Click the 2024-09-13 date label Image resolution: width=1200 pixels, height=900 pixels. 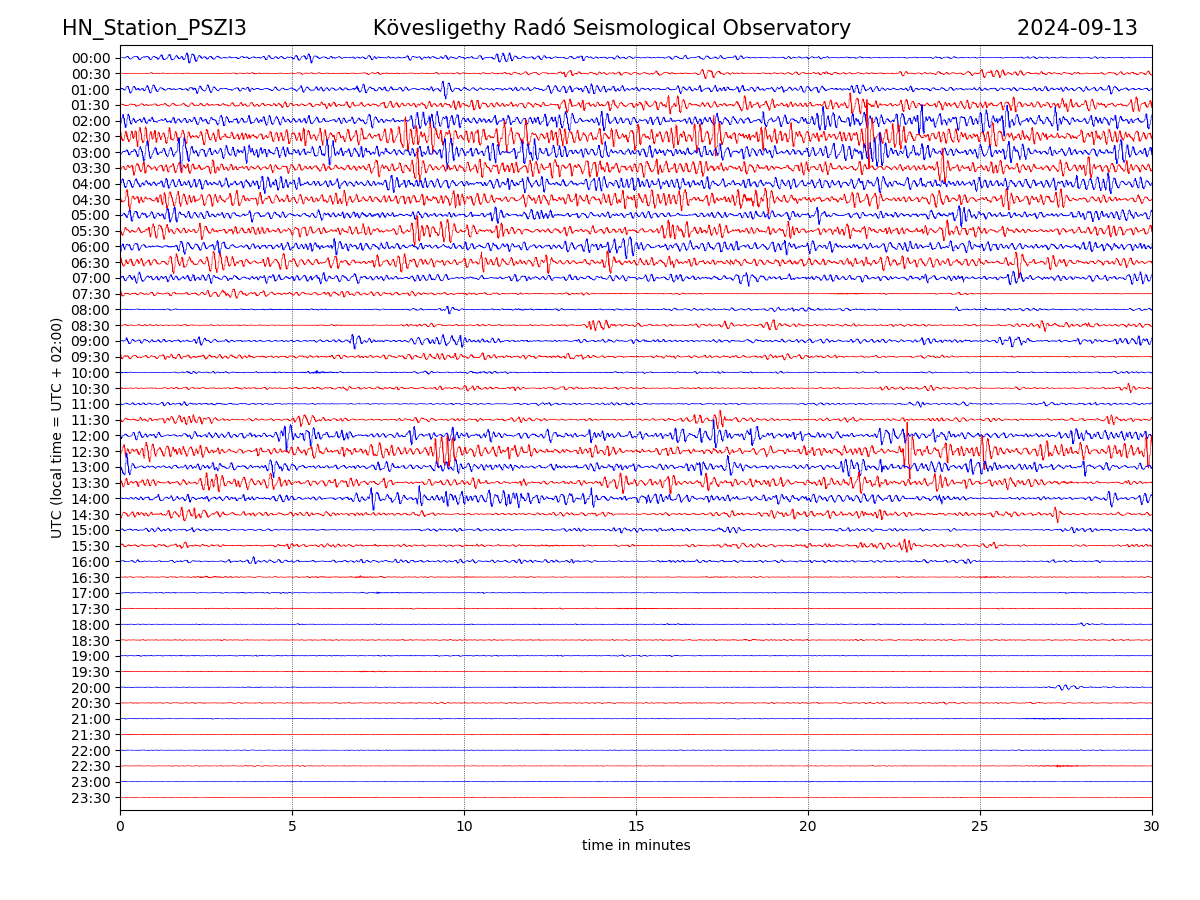(1077, 28)
